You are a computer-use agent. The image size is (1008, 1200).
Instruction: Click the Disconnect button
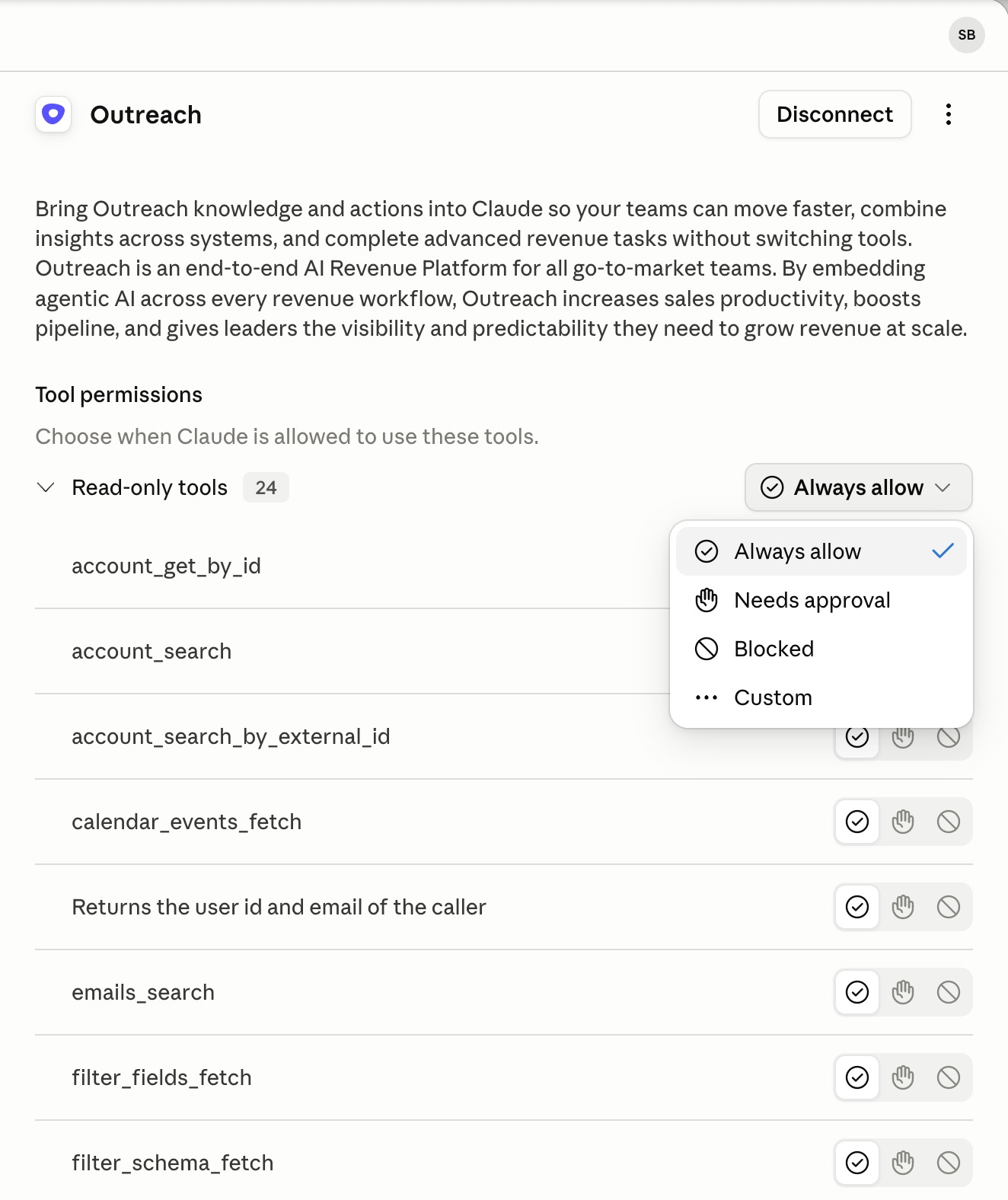point(835,114)
